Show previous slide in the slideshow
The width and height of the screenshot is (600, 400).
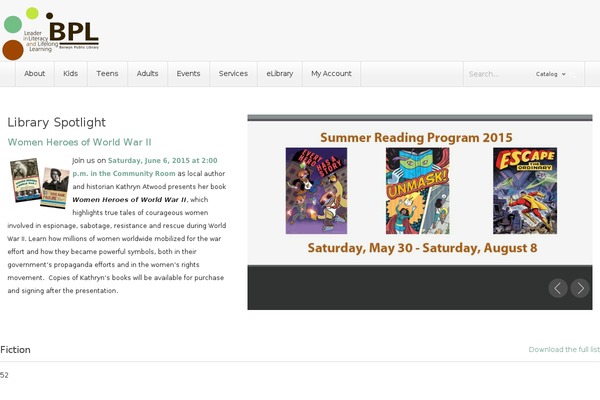558,288
